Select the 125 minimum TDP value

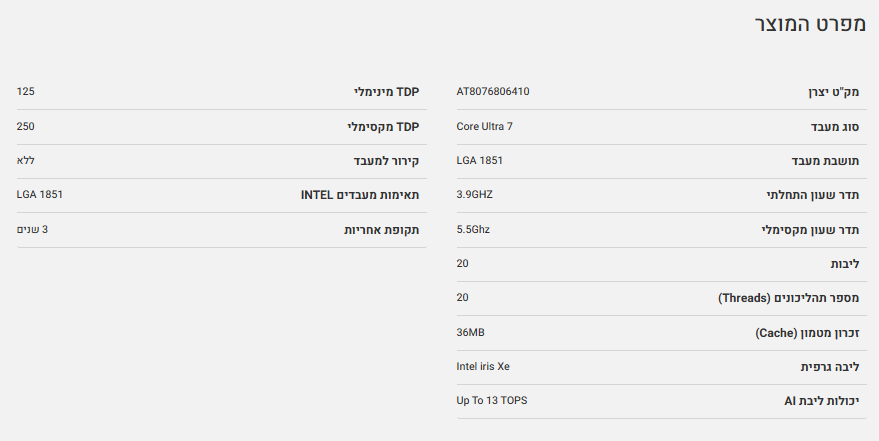coord(26,92)
